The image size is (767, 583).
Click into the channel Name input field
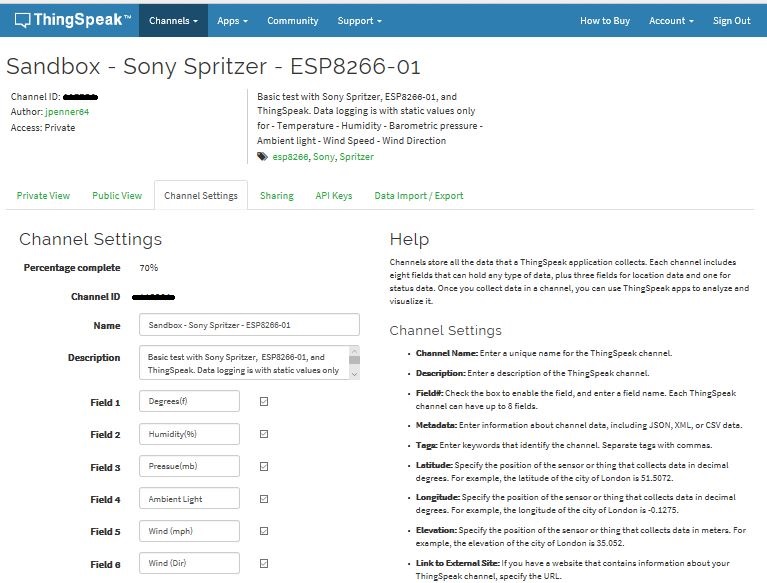(249, 325)
